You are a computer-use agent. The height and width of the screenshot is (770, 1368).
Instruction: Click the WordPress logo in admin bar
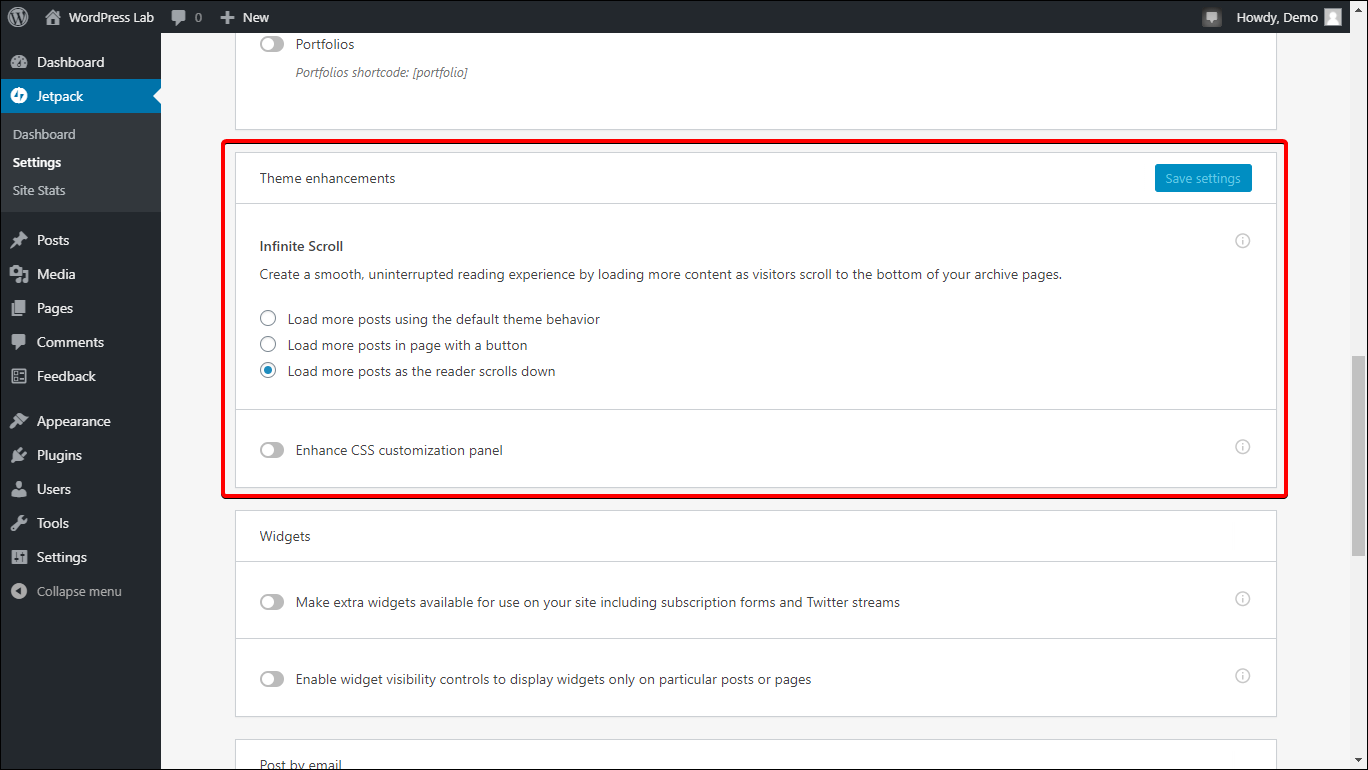(x=18, y=17)
